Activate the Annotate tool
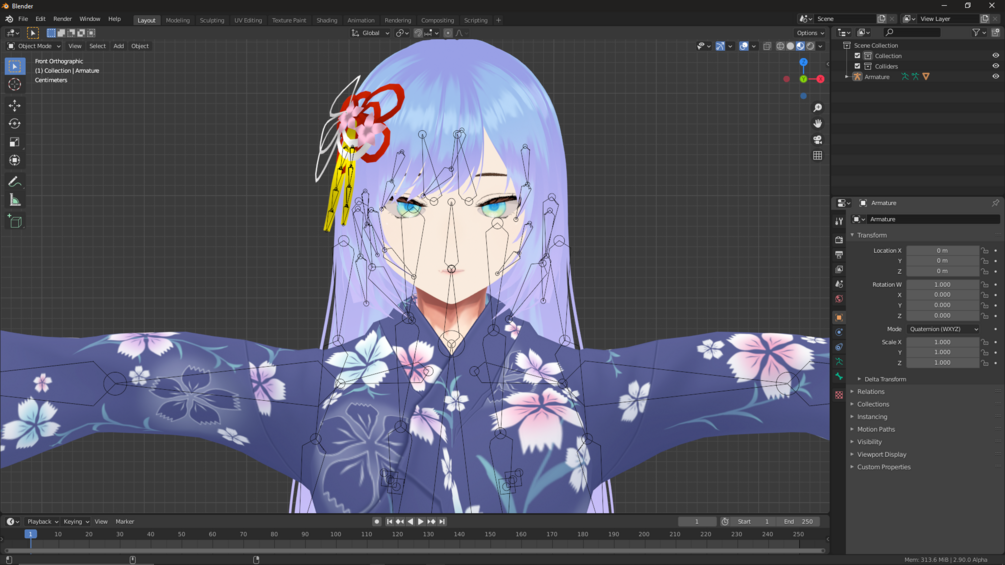Image resolution: width=1005 pixels, height=565 pixels. [15, 182]
